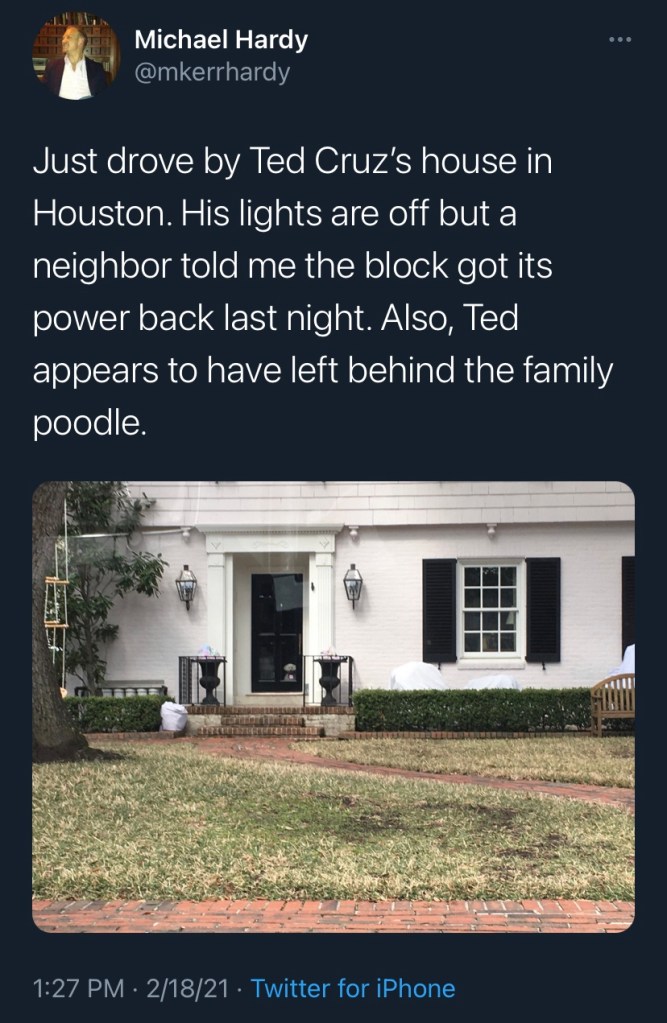The height and width of the screenshot is (1023, 667).
Task: Click the wooden bench in the photo
Action: coord(612,701)
